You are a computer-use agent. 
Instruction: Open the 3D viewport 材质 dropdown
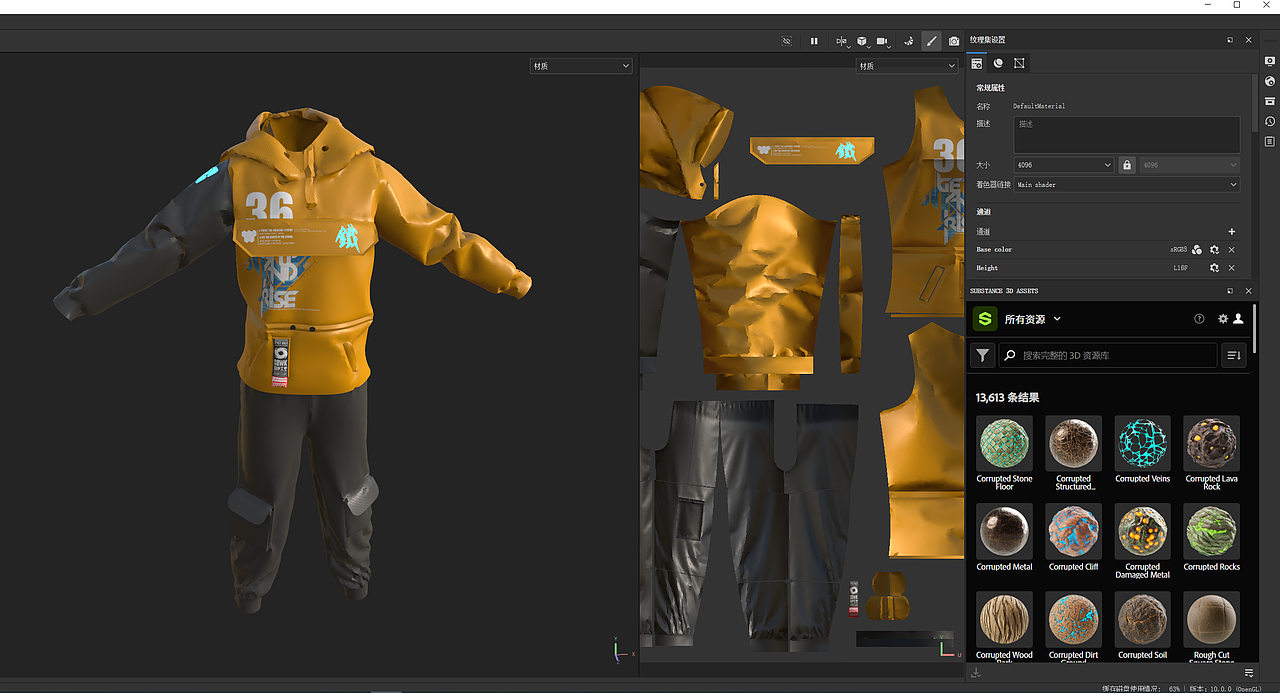pos(581,66)
